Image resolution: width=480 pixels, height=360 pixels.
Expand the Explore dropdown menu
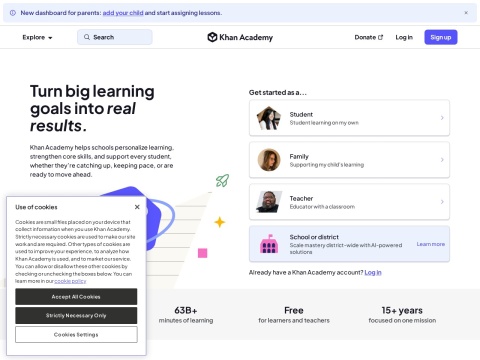pyautogui.click(x=37, y=37)
